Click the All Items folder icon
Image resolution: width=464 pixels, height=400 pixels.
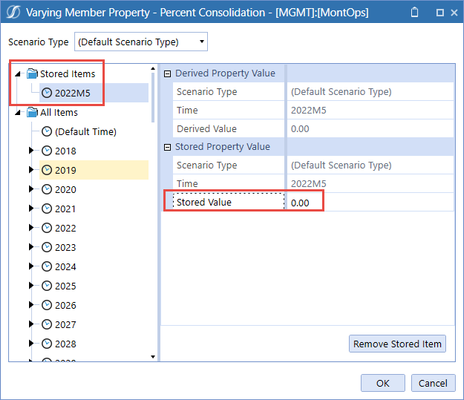[32, 112]
